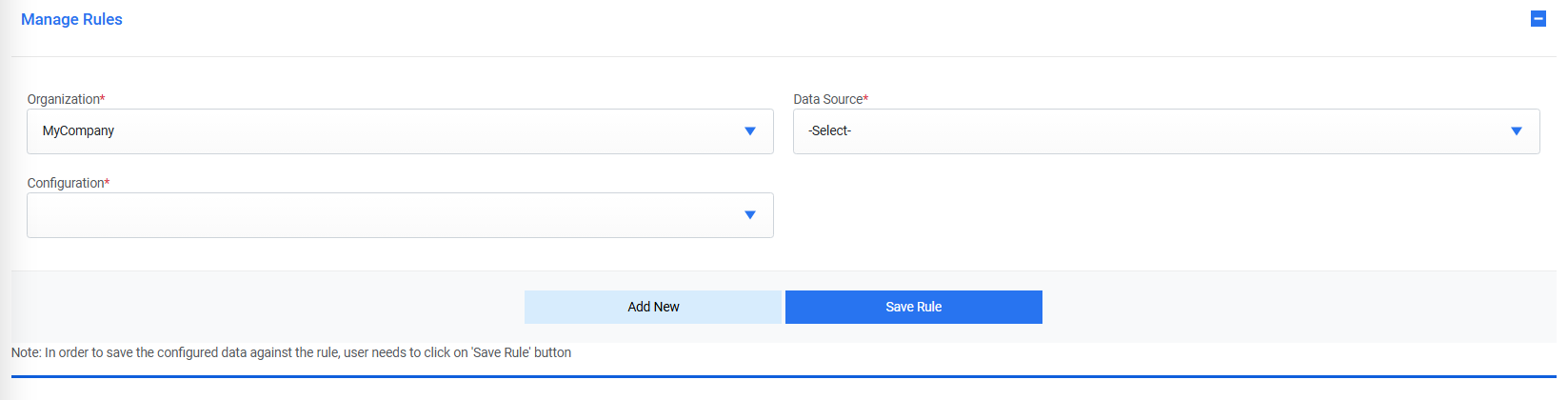Click the Organization field's blue arrow
The image size is (1568, 400).
pos(750,131)
